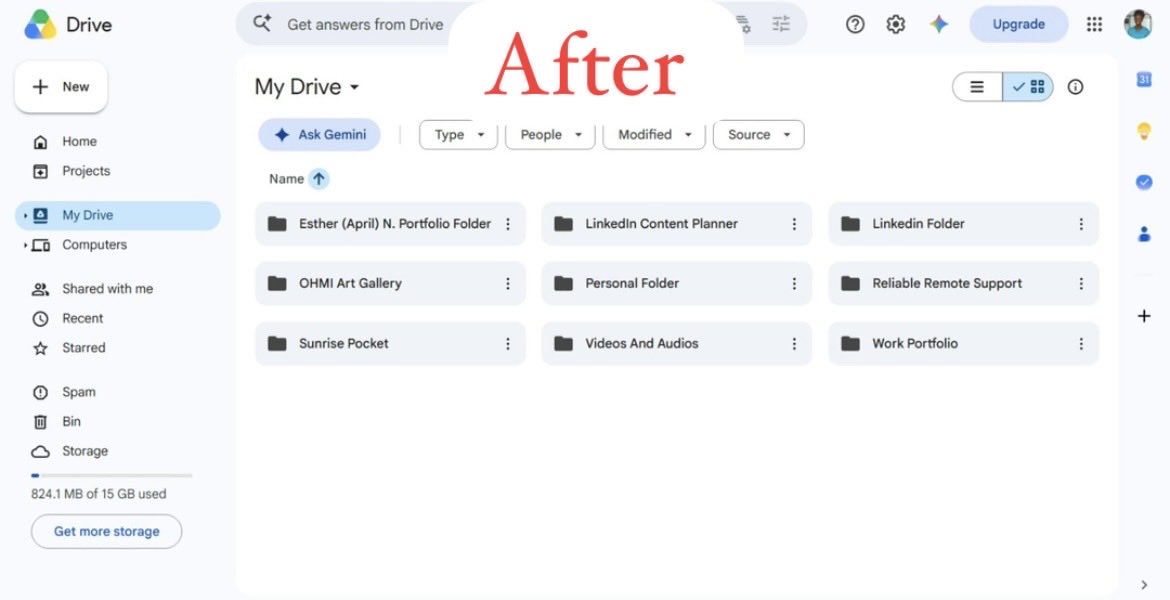Open the Google Drive logo home link
1170x600 pixels.
(68, 25)
